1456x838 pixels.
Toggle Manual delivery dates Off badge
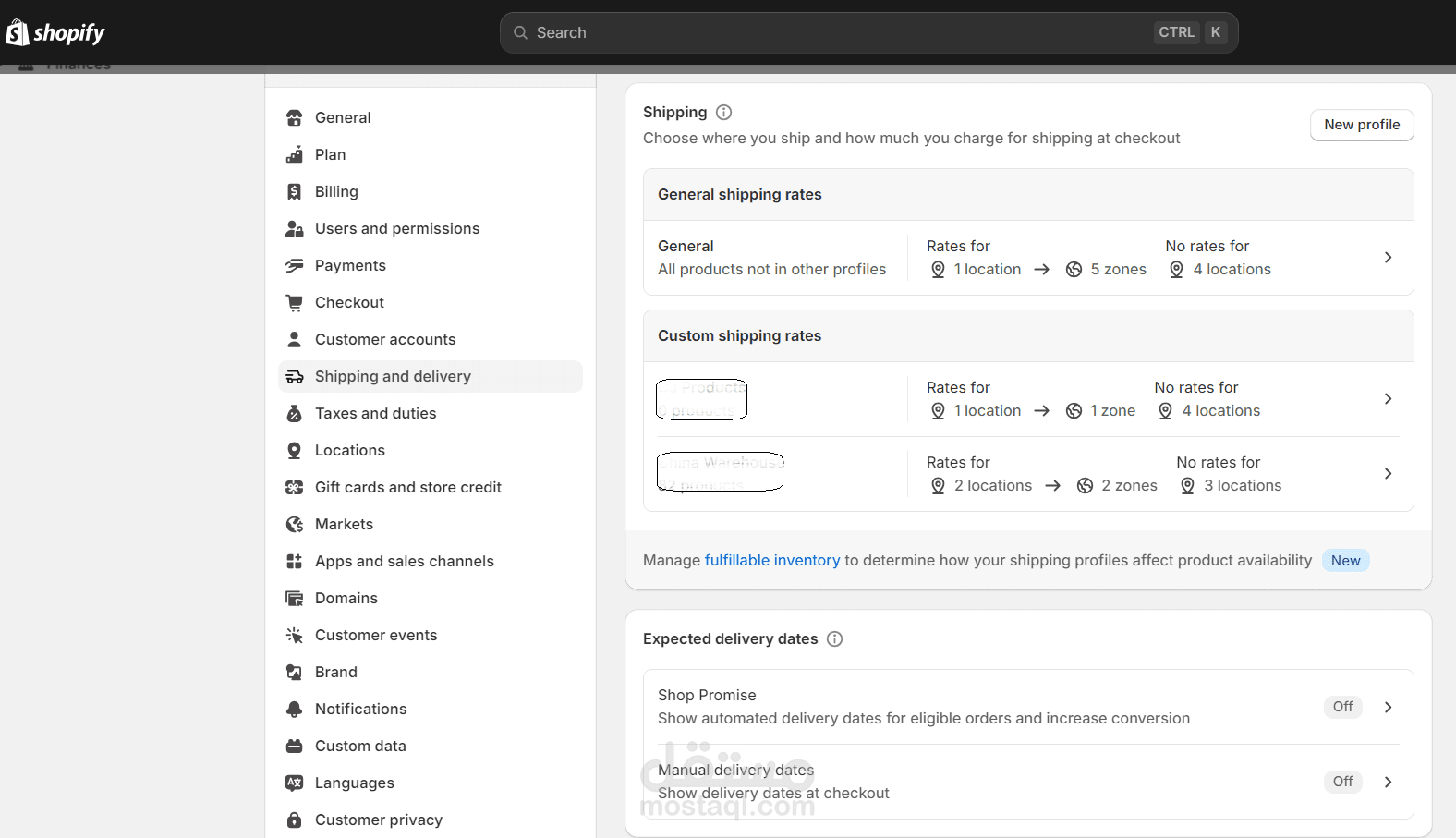[1342, 782]
